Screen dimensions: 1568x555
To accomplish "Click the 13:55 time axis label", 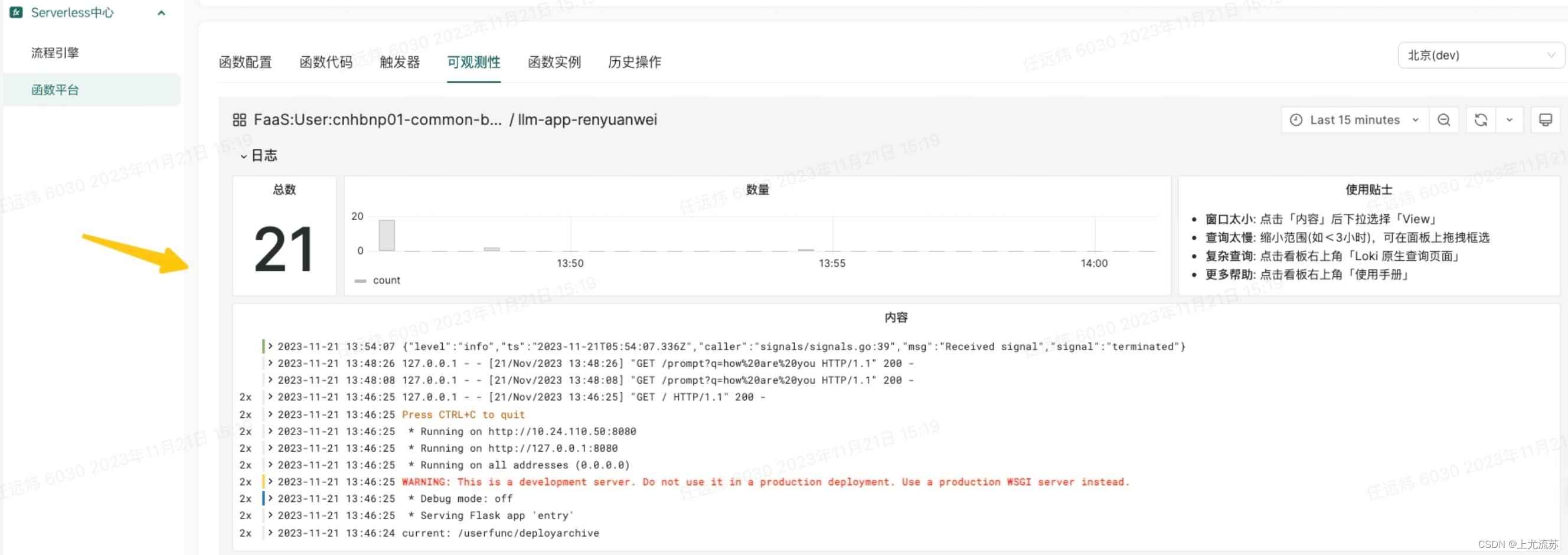I will [831, 263].
